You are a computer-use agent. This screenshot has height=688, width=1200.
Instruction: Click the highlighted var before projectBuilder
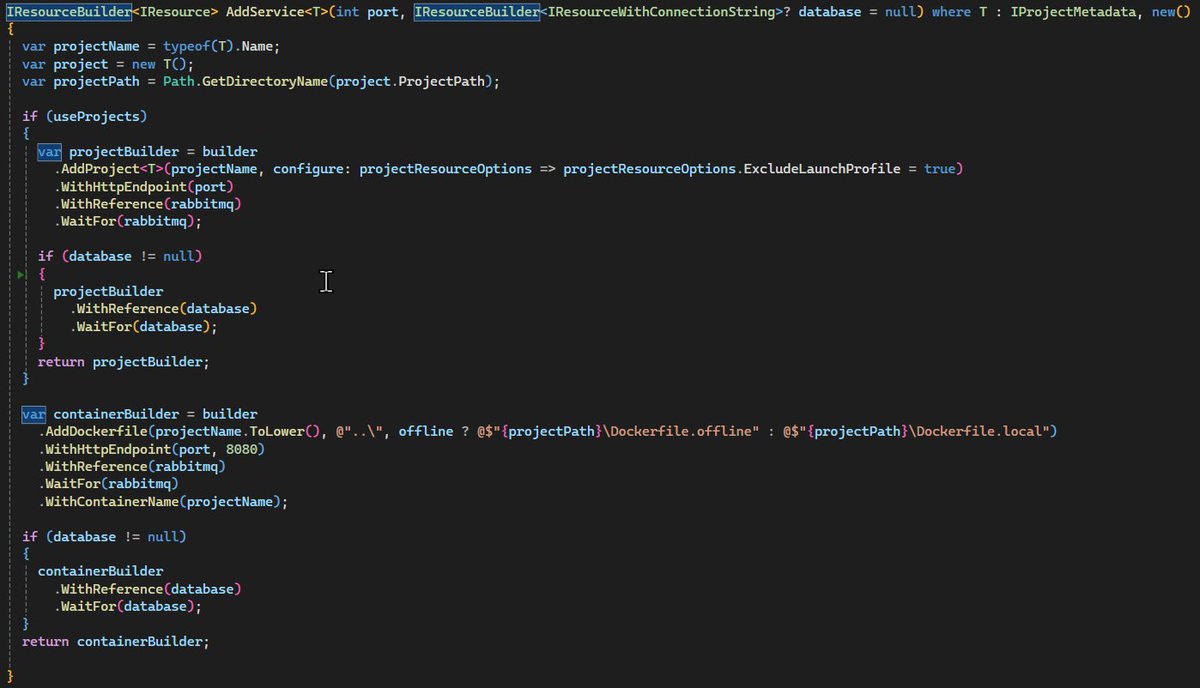pos(50,152)
